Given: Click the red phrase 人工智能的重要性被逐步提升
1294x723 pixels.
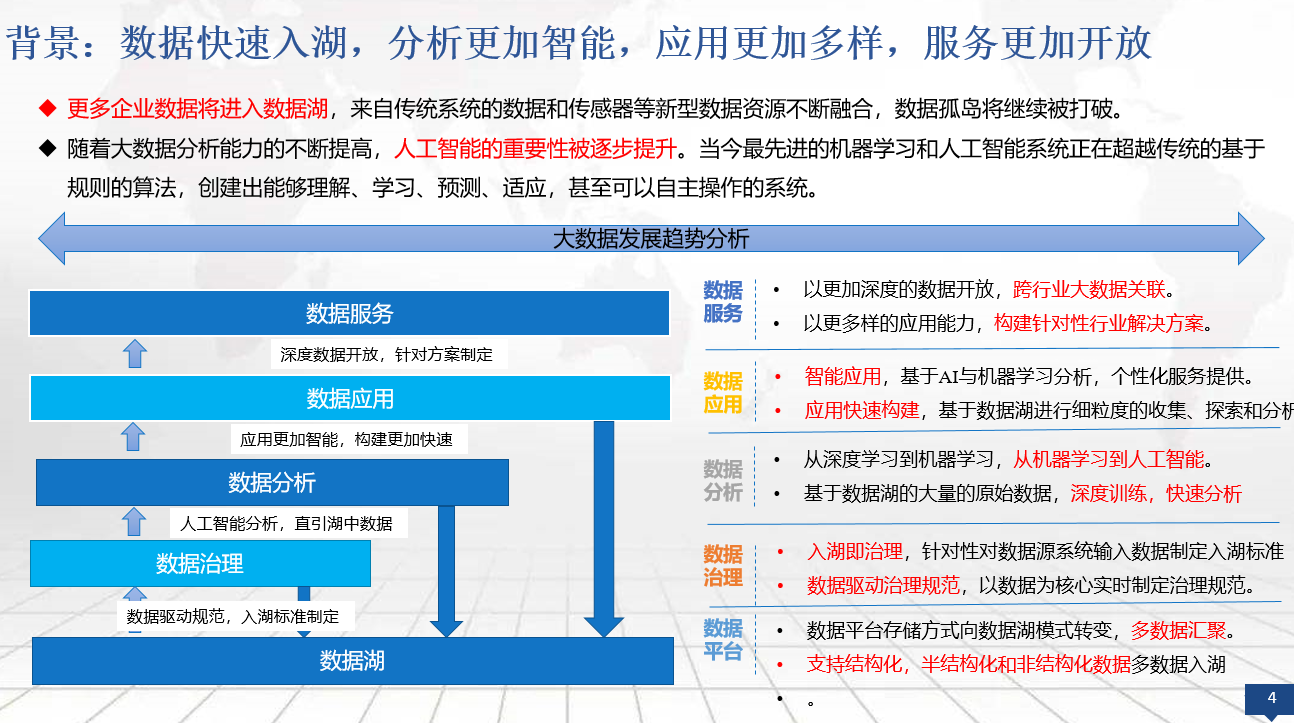Looking at the screenshot, I should coord(535,150).
